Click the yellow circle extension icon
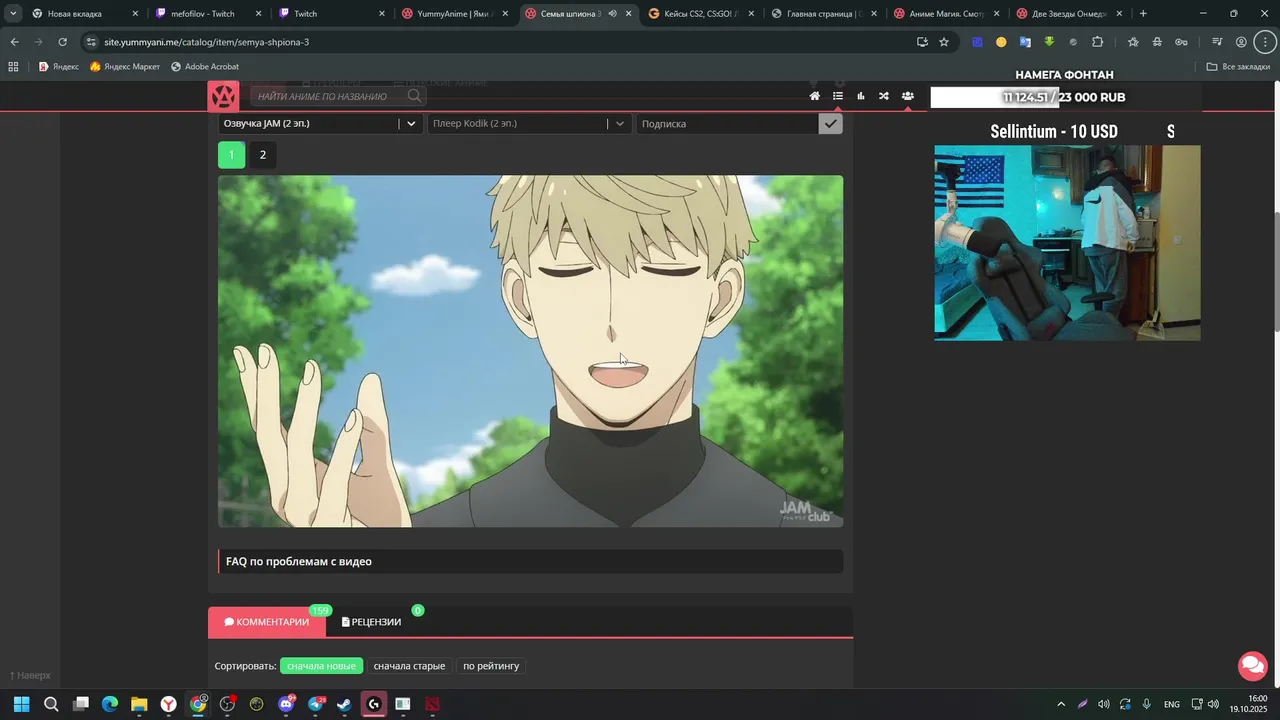This screenshot has width=1280, height=720. tap(1001, 42)
